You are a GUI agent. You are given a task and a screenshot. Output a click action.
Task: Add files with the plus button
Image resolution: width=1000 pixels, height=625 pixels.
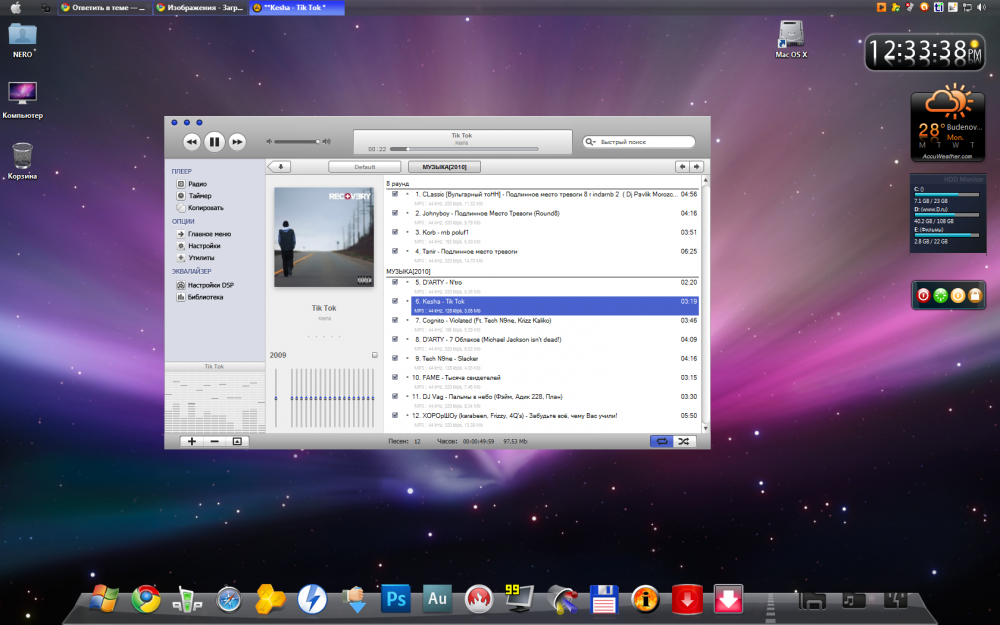(191, 441)
